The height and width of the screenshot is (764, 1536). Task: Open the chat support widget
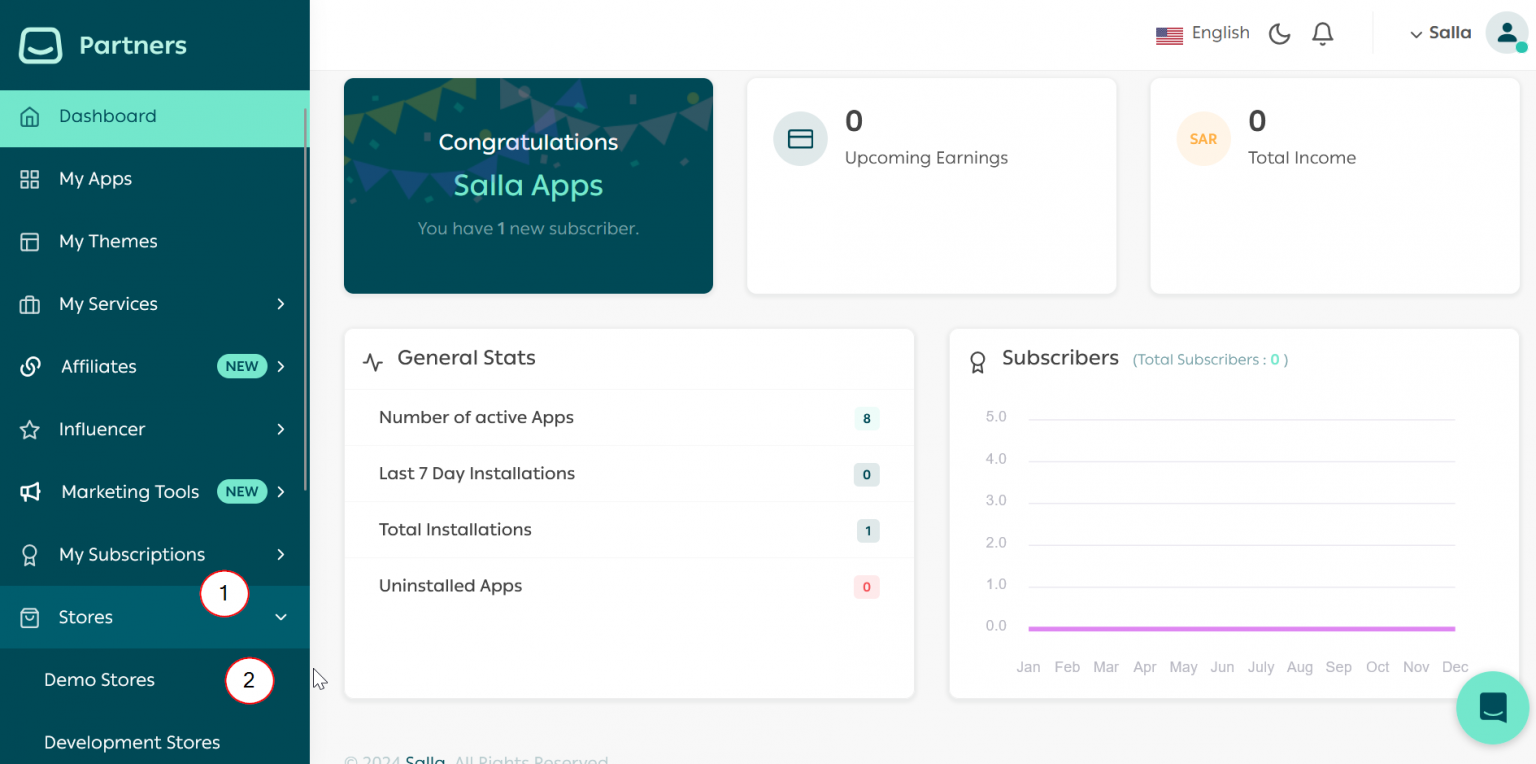point(1492,708)
